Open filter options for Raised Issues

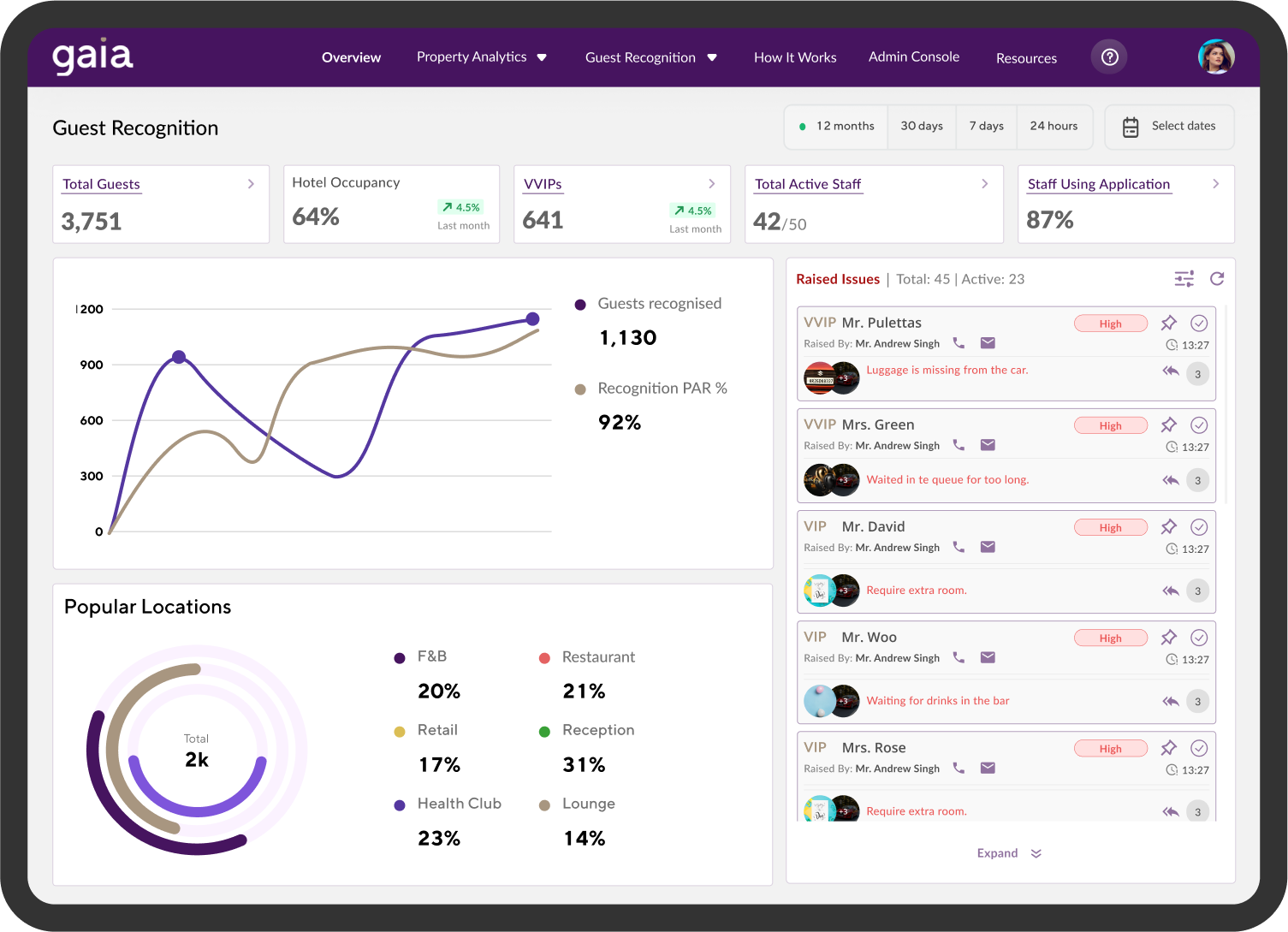(x=1184, y=279)
